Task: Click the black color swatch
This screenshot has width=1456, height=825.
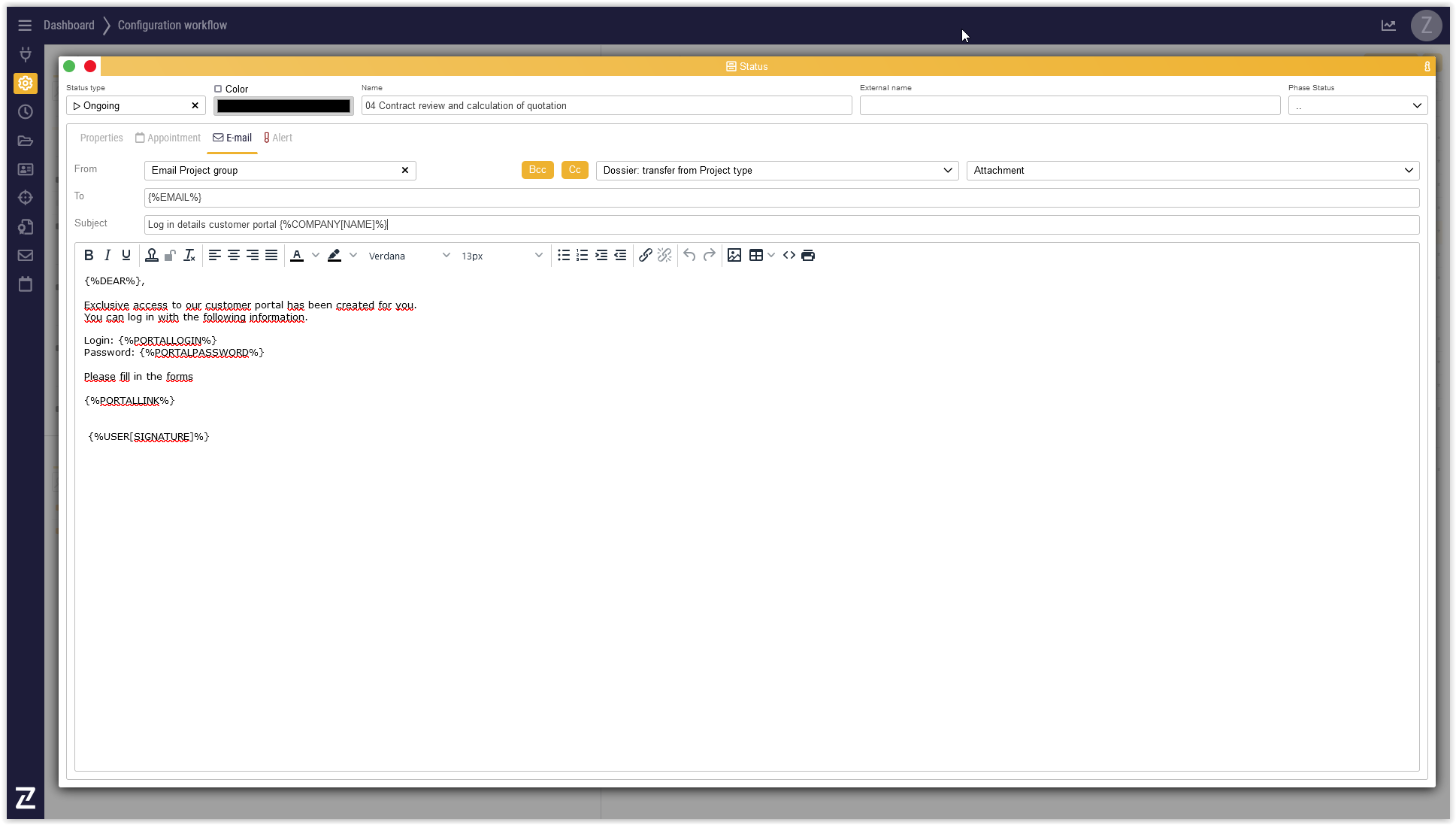Action: point(283,106)
